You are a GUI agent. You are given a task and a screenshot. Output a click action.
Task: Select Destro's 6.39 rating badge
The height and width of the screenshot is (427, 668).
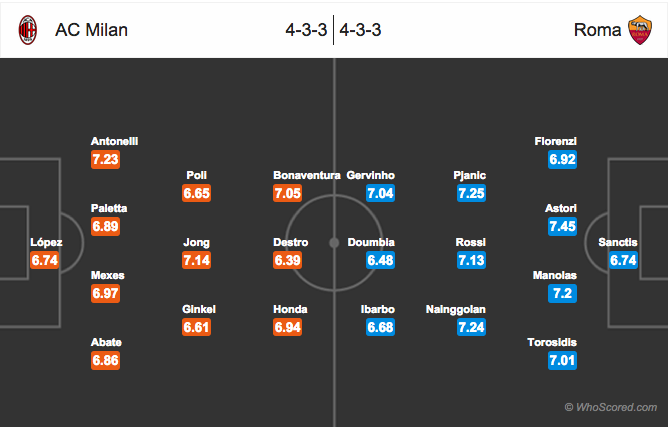point(288,260)
